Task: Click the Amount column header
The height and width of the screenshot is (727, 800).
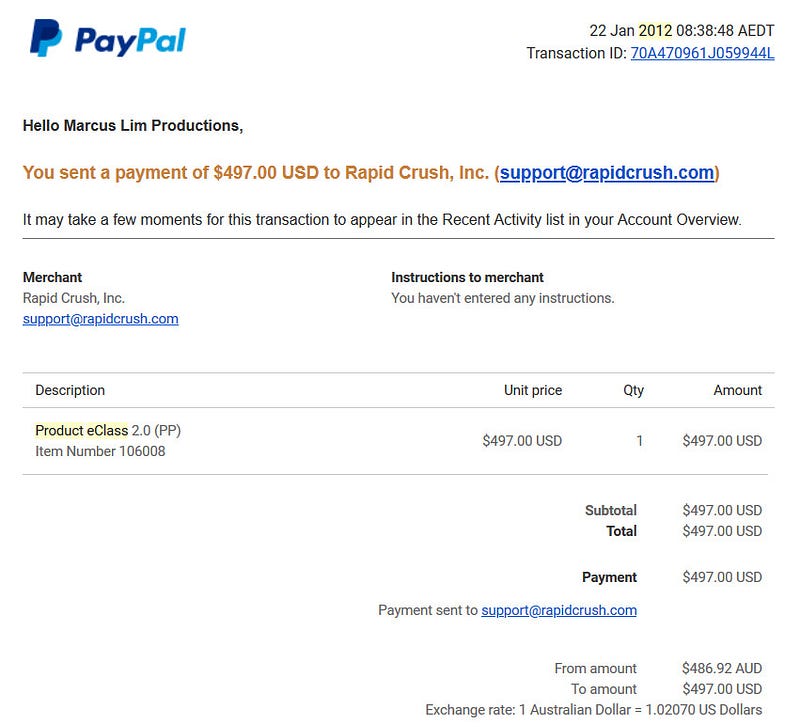Action: 738,390
